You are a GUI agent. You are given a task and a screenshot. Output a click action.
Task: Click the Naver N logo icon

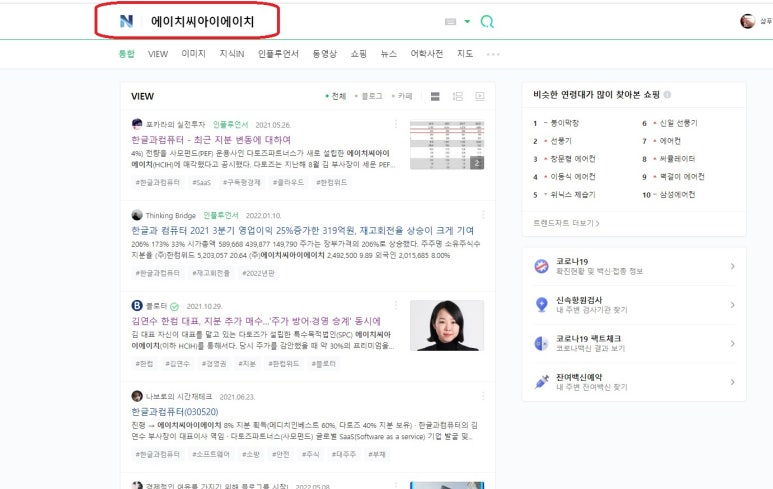point(126,21)
